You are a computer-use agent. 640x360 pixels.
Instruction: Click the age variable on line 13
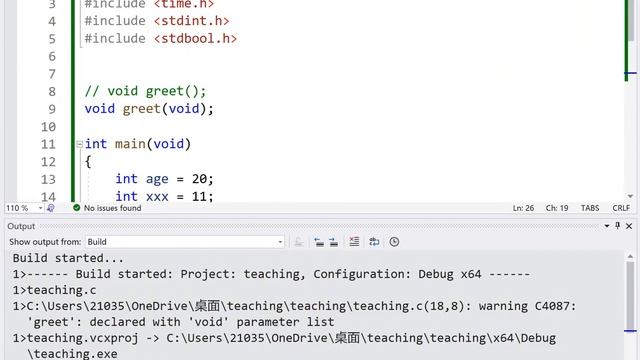click(x=157, y=179)
